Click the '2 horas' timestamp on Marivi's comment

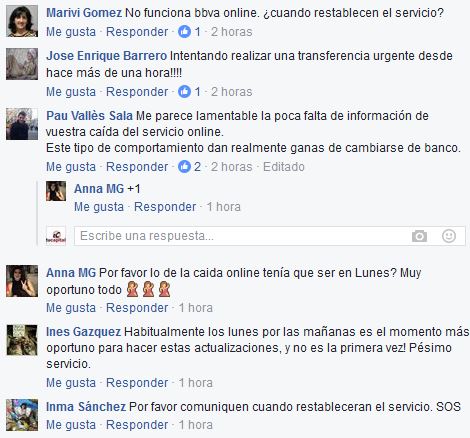[232, 32]
